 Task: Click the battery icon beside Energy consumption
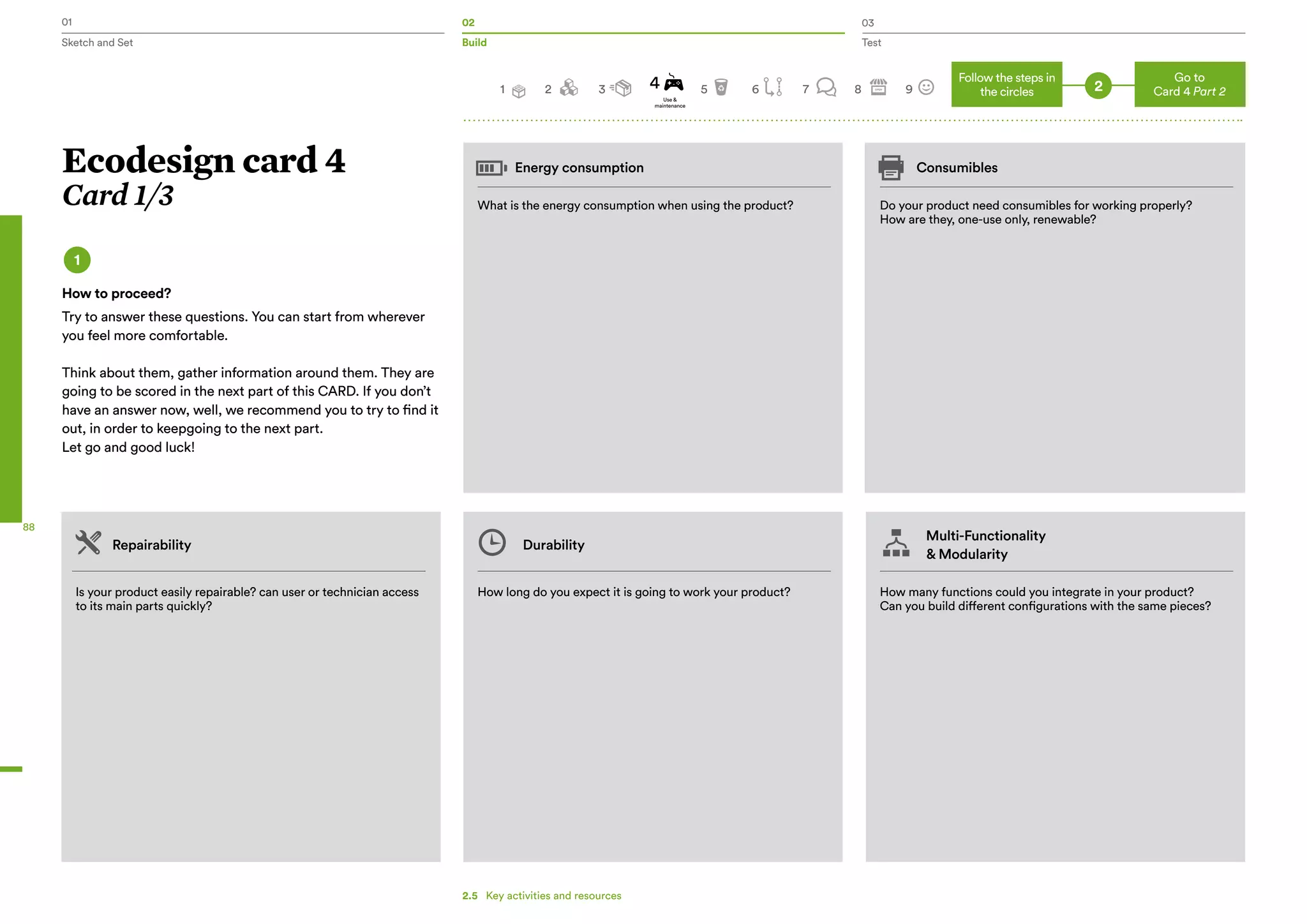(491, 168)
